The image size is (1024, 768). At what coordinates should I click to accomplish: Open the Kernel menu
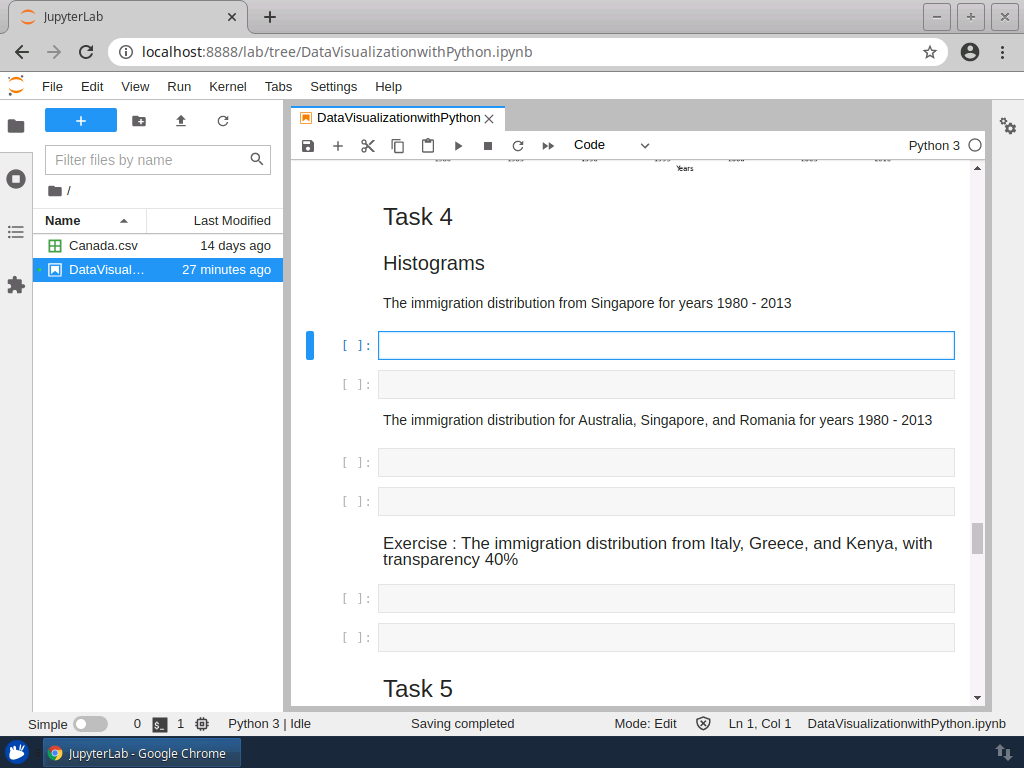(x=227, y=87)
